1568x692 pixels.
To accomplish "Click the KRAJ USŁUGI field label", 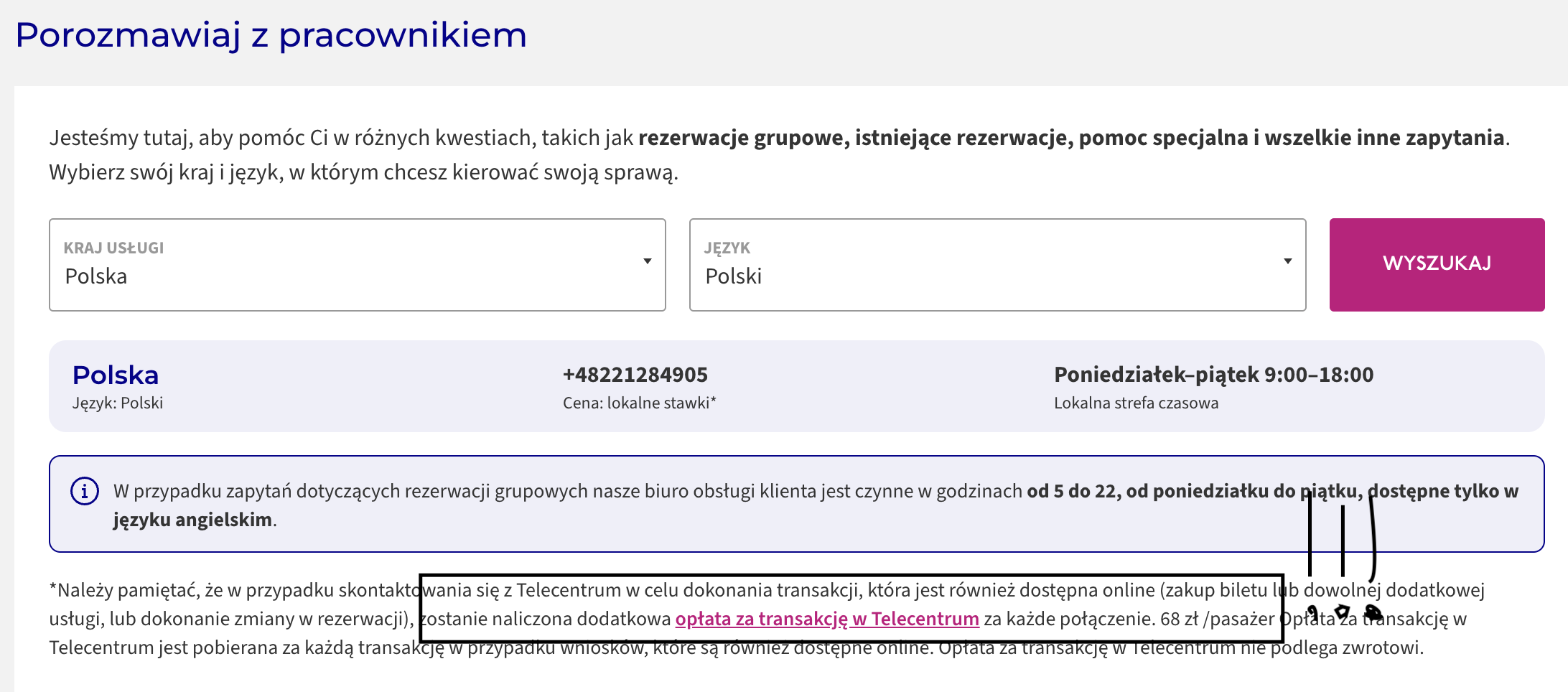I will (x=113, y=248).
